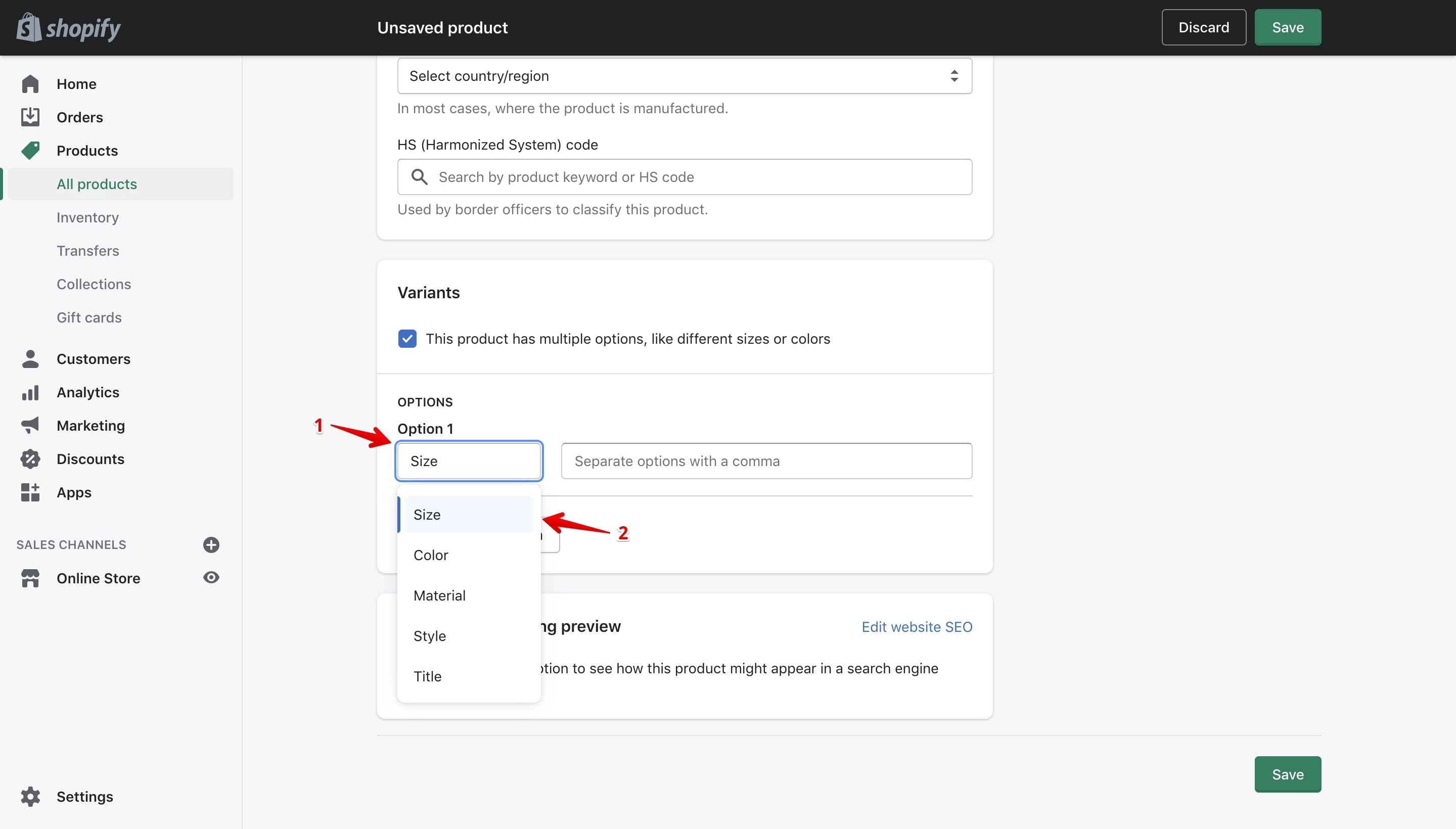Viewport: 1456px width, 829px height.
Task: Choose Material from the option list
Action: [x=469, y=595]
